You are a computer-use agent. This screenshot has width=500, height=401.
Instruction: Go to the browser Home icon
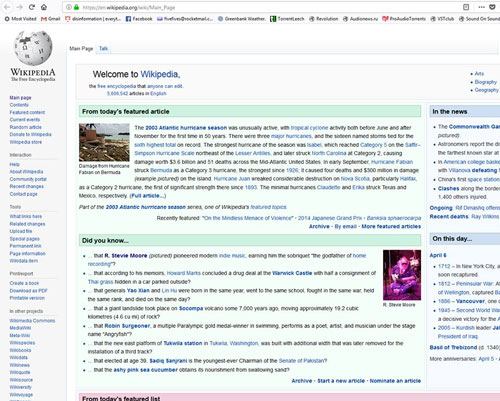point(44,7)
